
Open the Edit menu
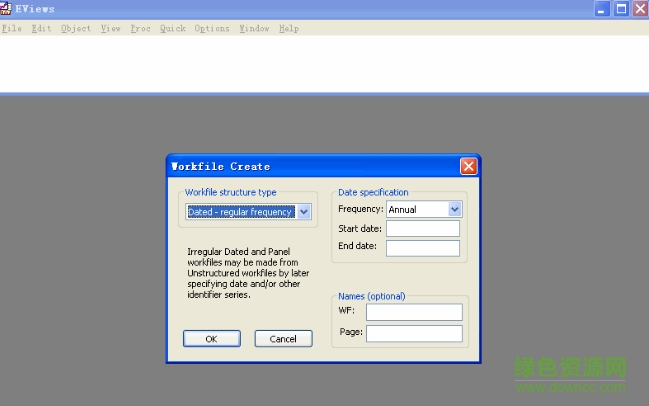pos(41,29)
